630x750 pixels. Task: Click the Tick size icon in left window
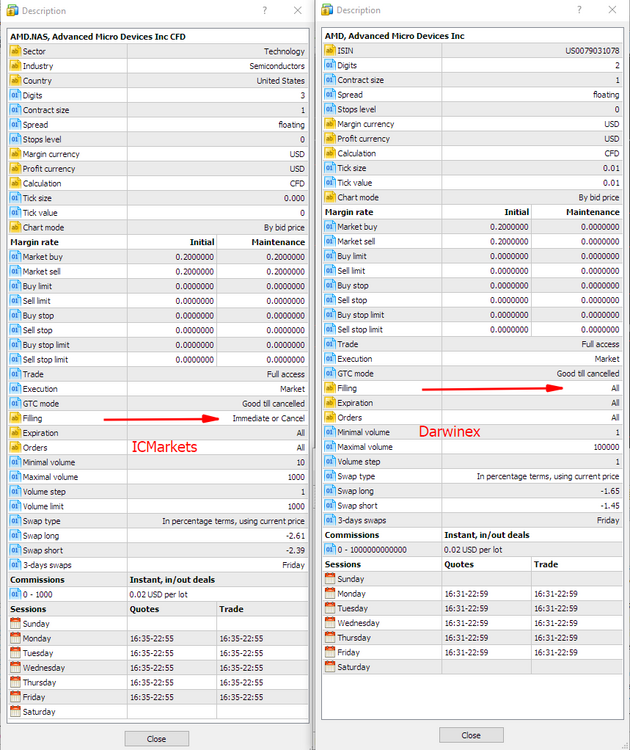pyautogui.click(x=15, y=198)
